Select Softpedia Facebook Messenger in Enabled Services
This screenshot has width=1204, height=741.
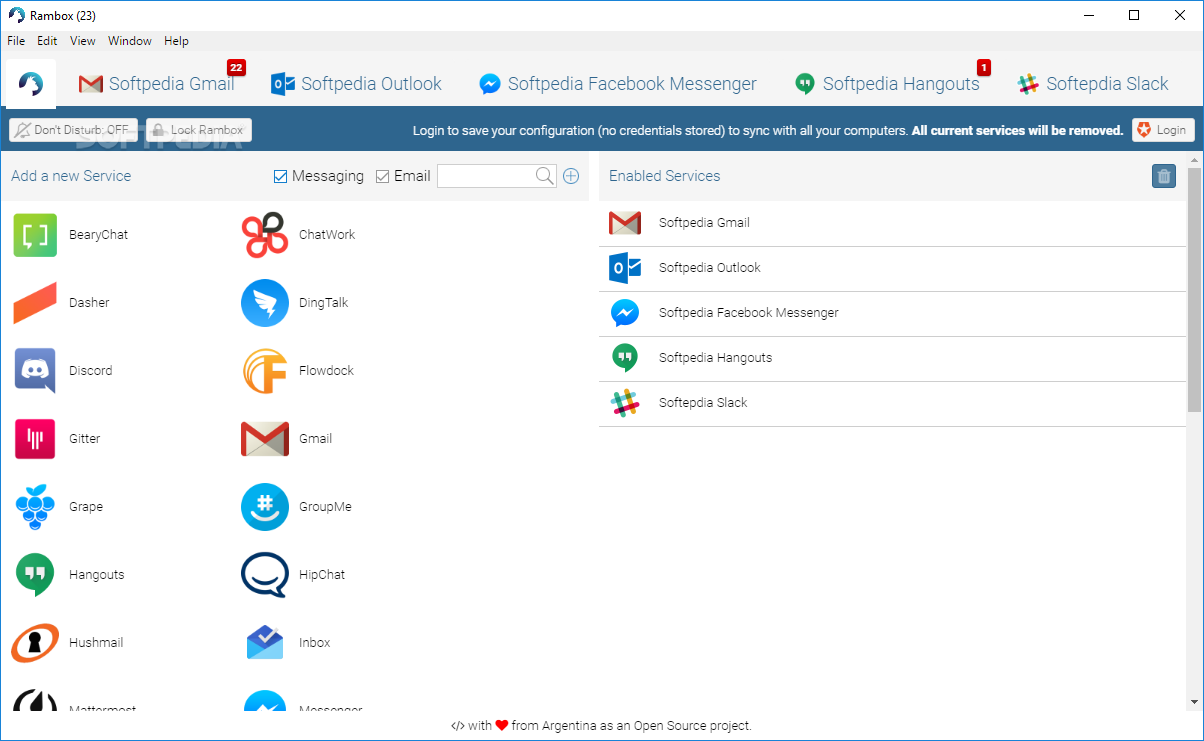click(x=892, y=313)
